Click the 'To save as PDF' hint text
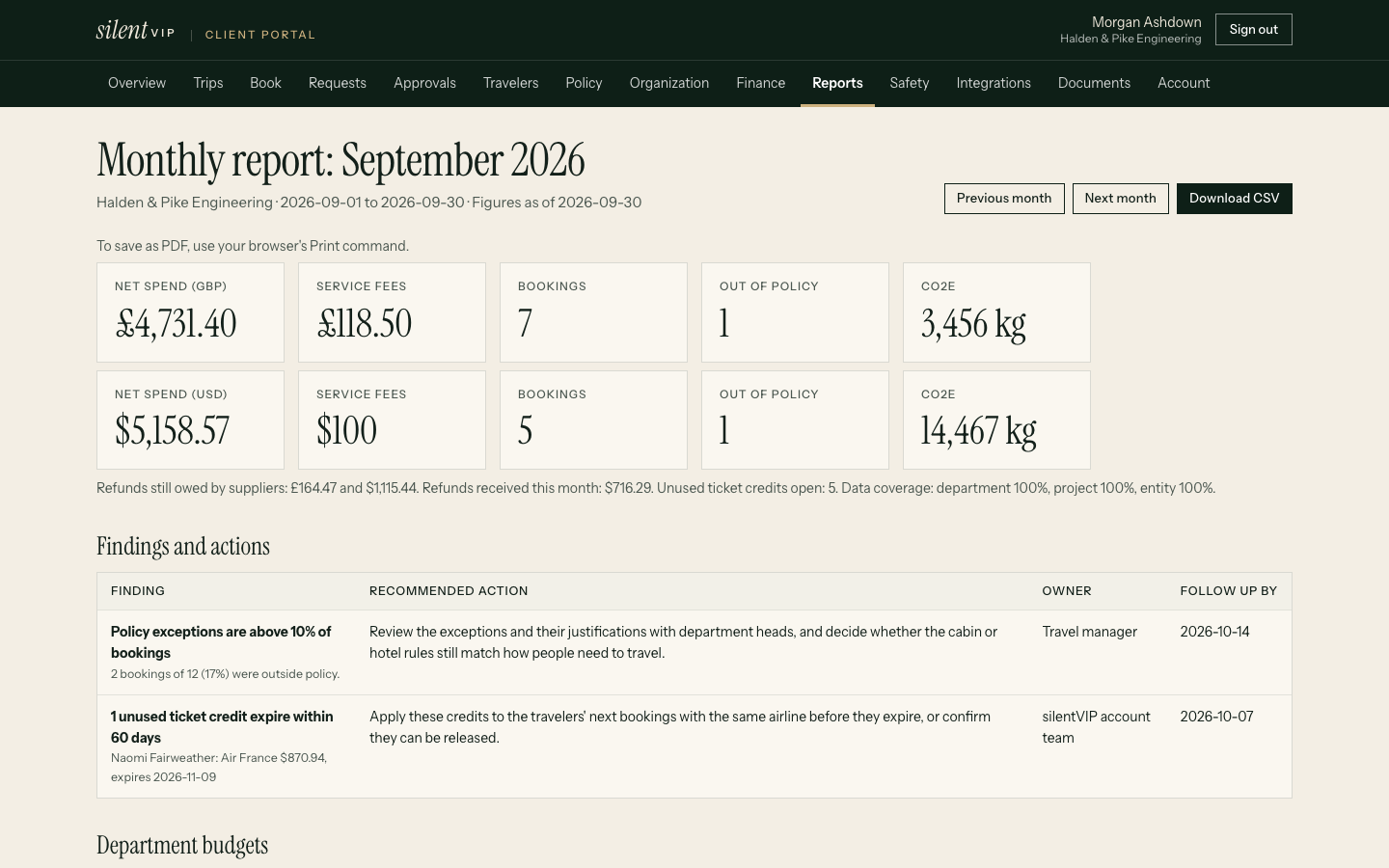Image resolution: width=1389 pixels, height=868 pixels. (x=253, y=246)
